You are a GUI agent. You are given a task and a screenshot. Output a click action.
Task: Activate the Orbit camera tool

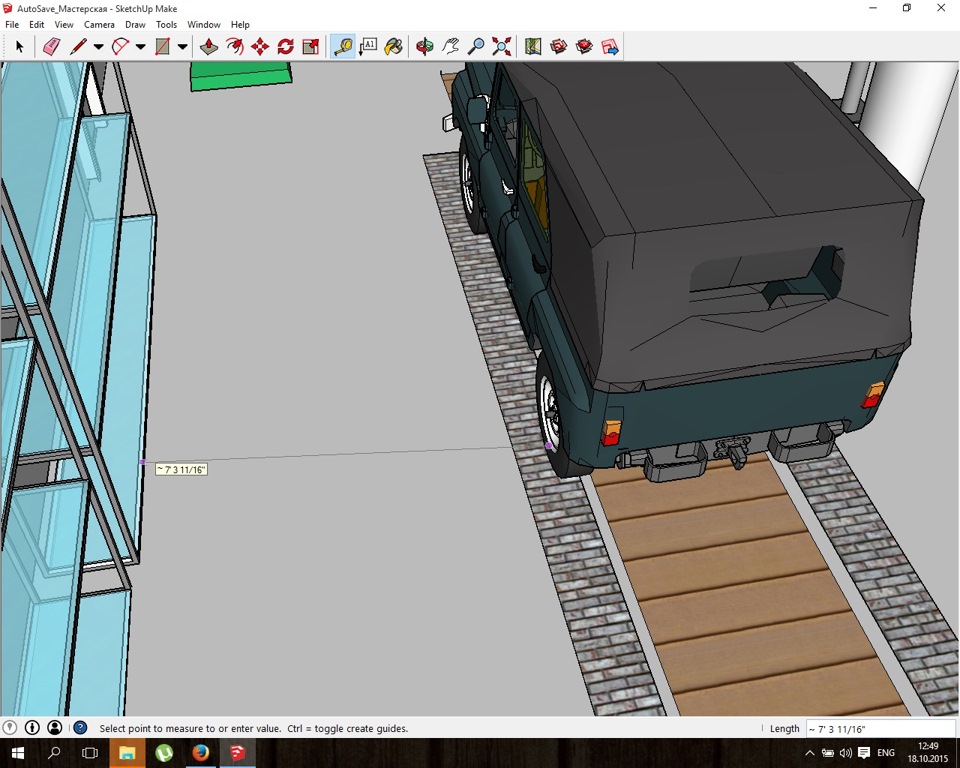click(424, 47)
